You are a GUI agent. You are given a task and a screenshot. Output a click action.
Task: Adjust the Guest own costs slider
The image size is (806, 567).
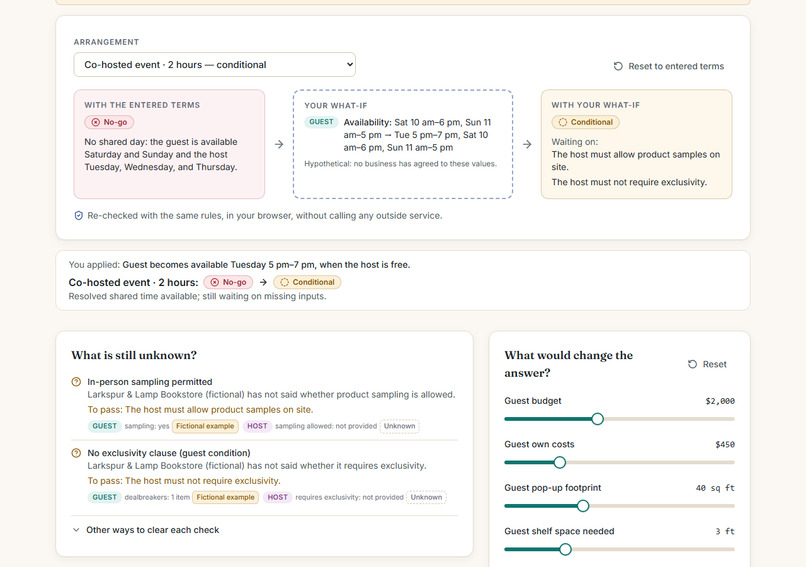619,463
